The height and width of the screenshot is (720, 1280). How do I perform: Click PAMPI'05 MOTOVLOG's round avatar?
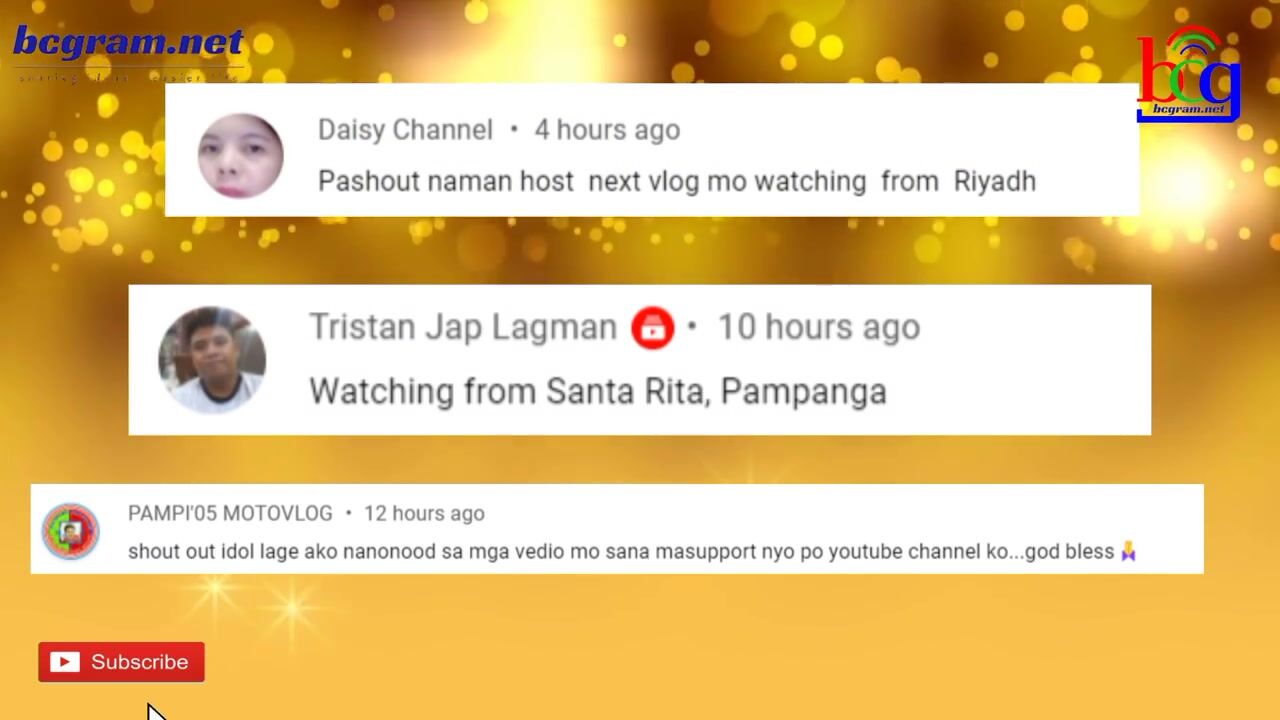coord(70,531)
